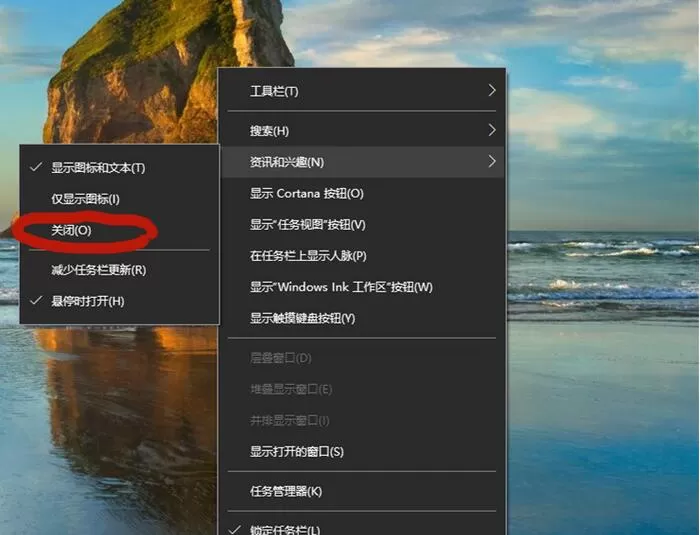Click the disabled 堆叠显示窗口(E) entry
Screen dimensions: 700x535
coord(362,389)
